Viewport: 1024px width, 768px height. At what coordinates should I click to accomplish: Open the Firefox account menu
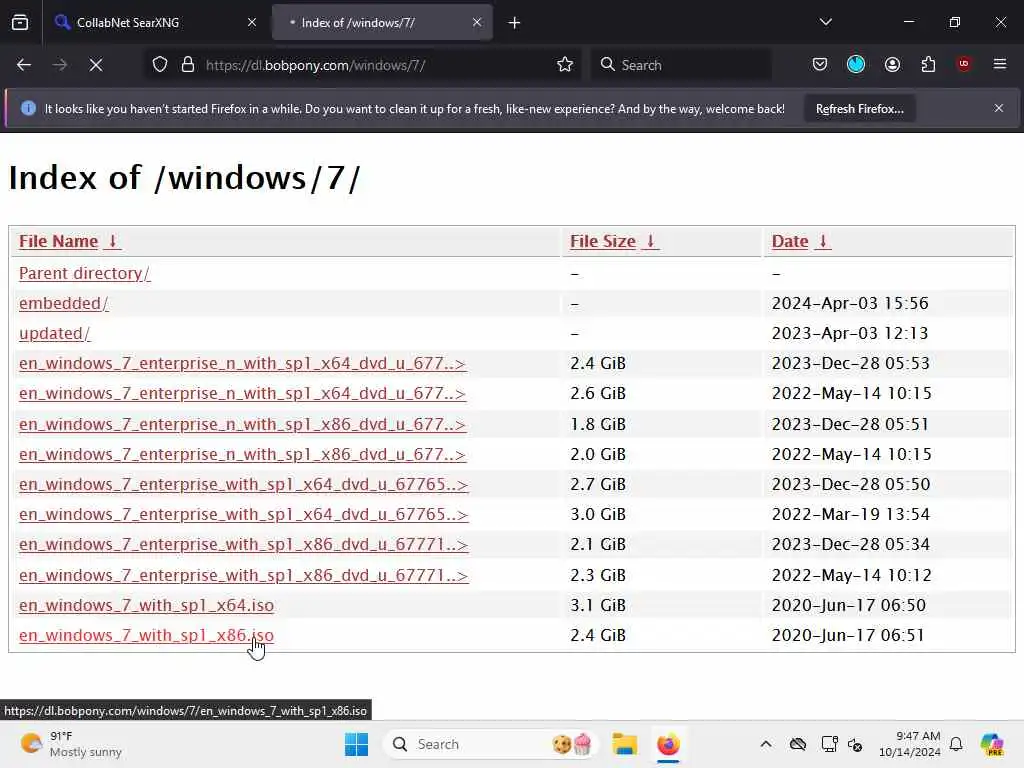tap(892, 65)
